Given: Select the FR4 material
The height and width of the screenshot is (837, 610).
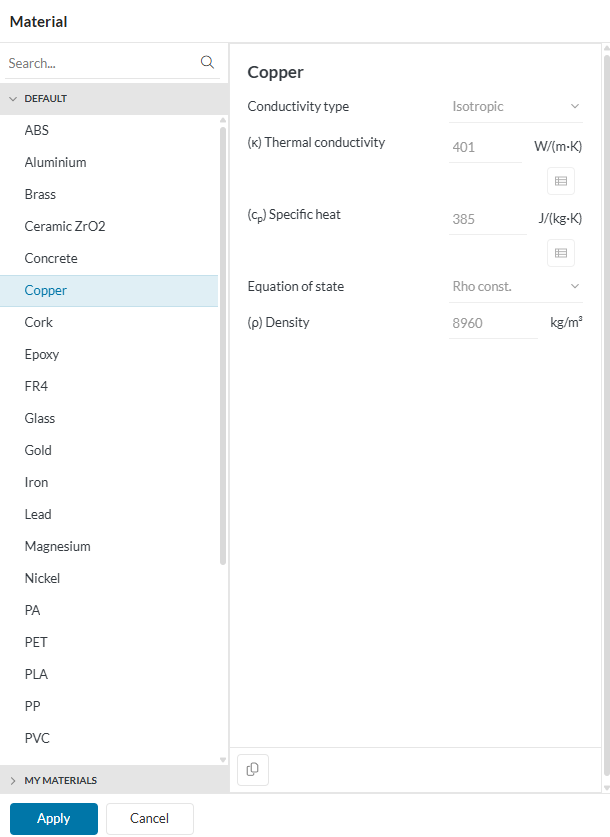Looking at the screenshot, I should [37, 386].
